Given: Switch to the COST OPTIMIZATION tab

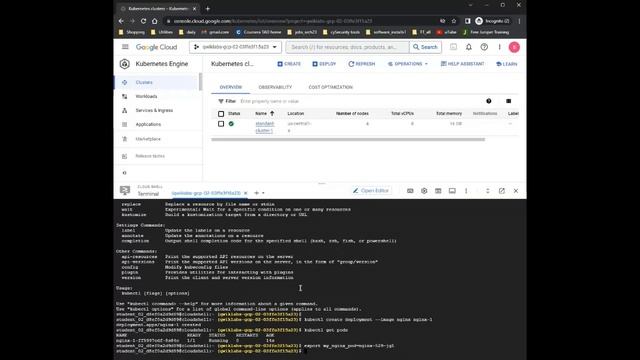Looking at the screenshot, I should coord(331,87).
